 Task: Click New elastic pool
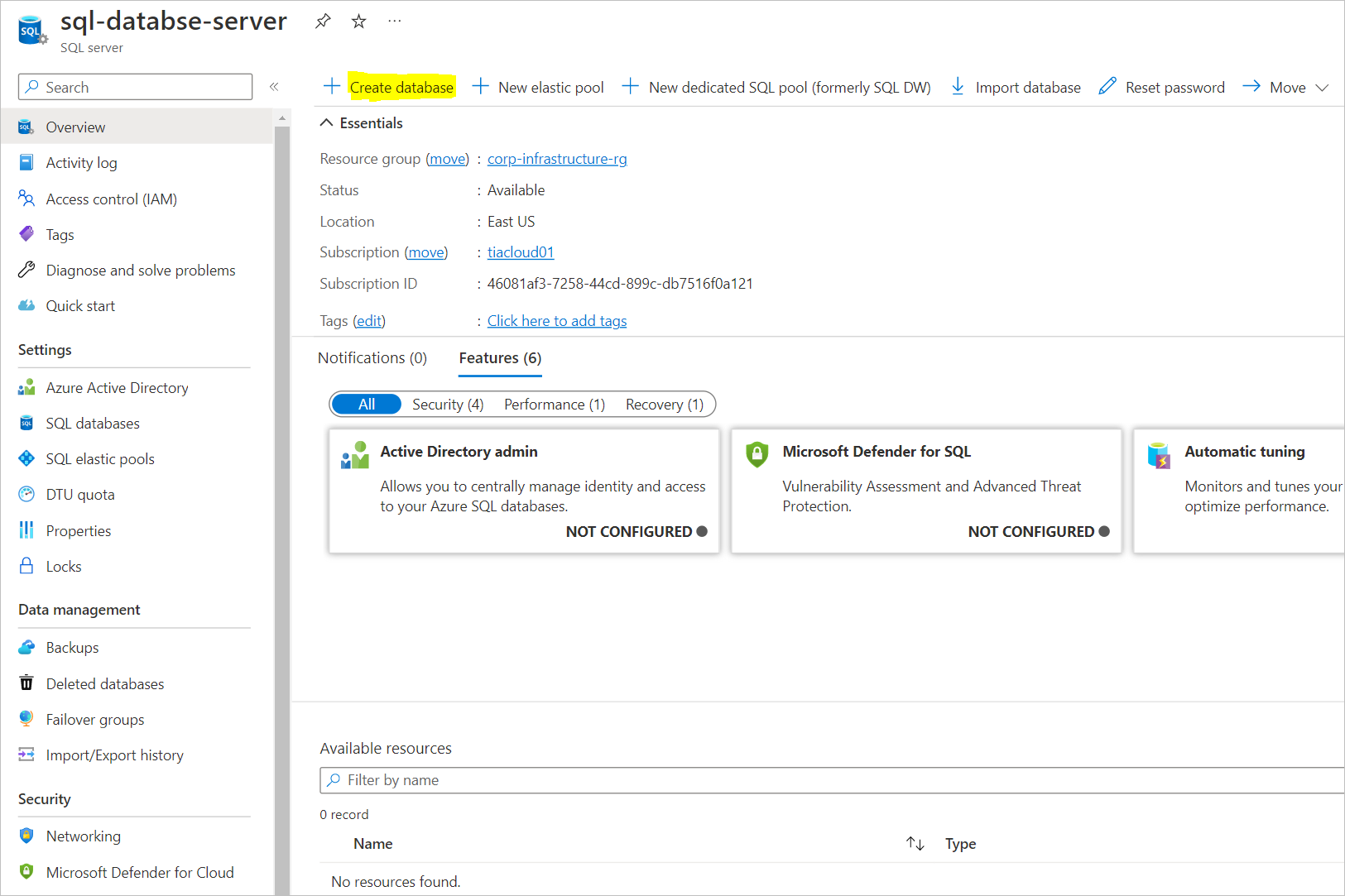point(538,87)
